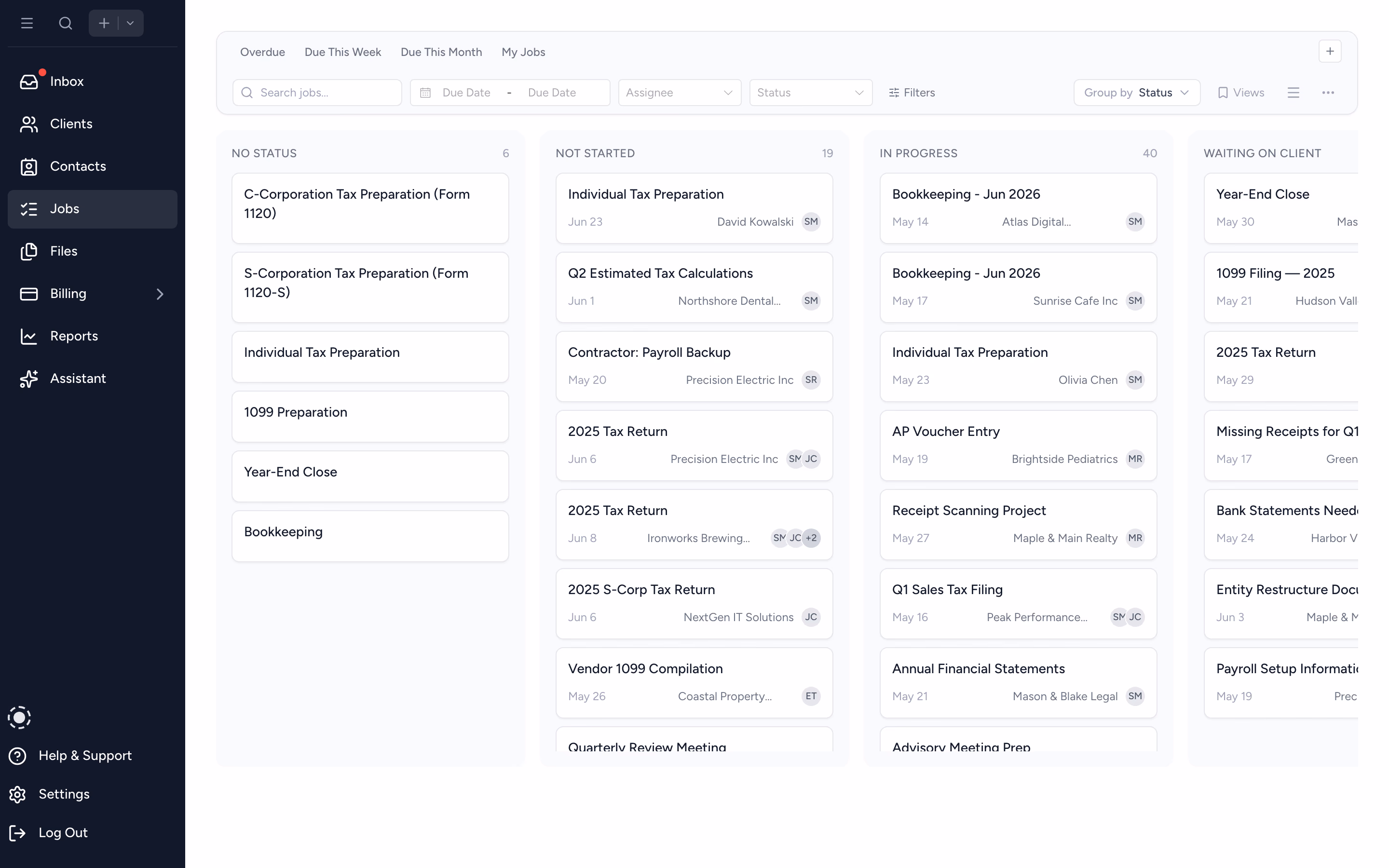Open Entity Restructure card
This screenshot has width=1389, height=868.
tap(1281, 604)
